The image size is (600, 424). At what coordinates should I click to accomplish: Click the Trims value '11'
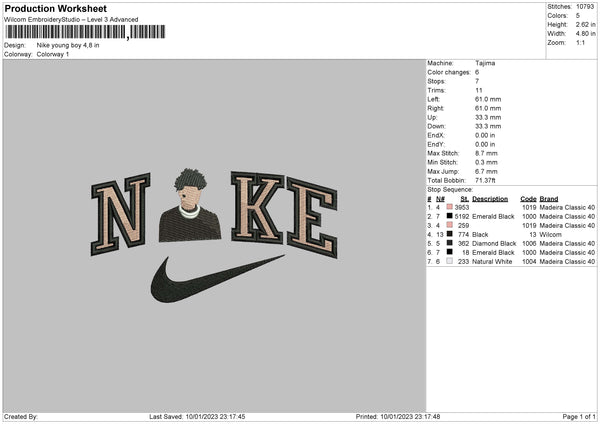479,90
